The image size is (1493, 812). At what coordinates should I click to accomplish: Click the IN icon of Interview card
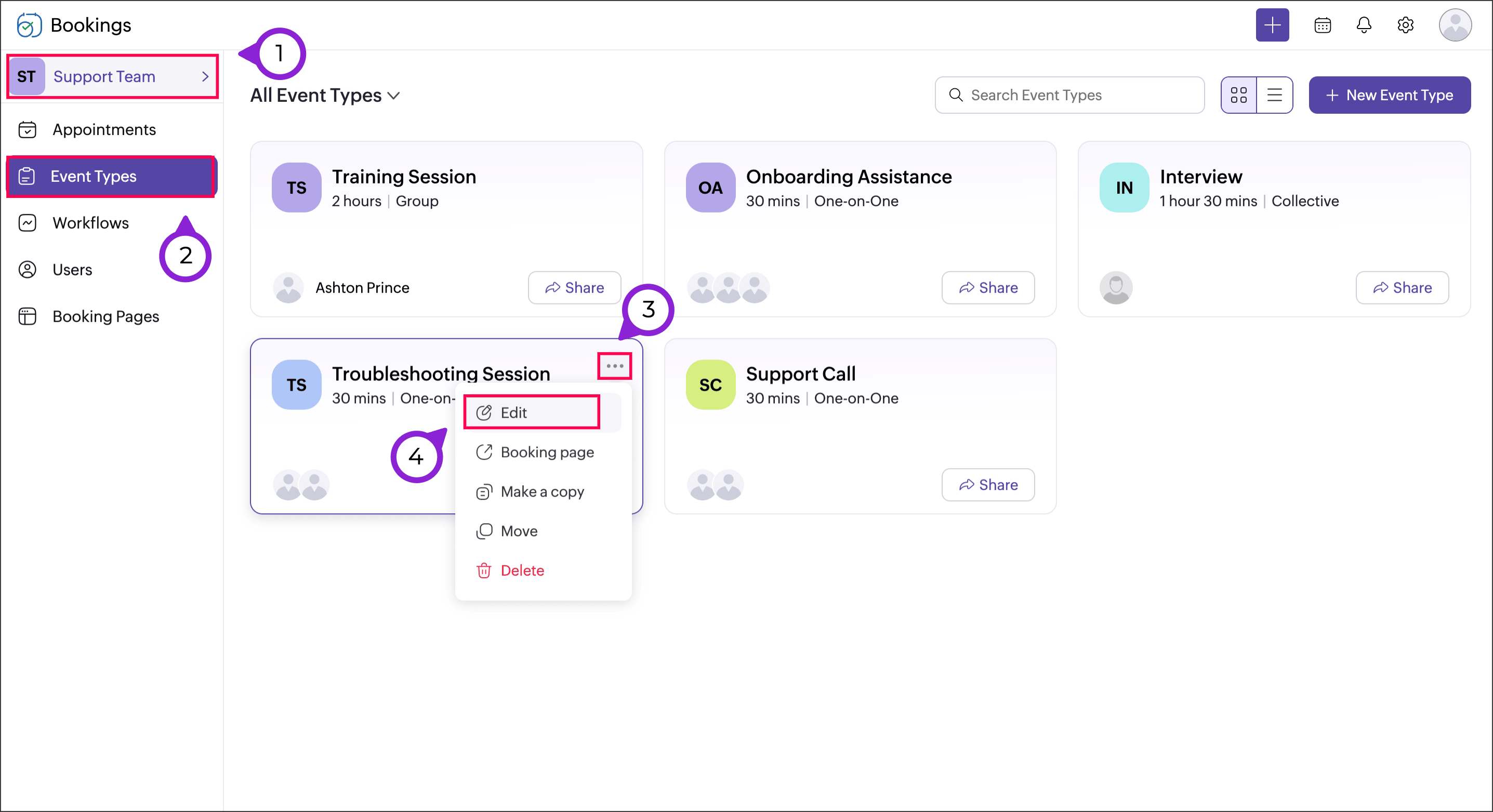tap(1124, 187)
